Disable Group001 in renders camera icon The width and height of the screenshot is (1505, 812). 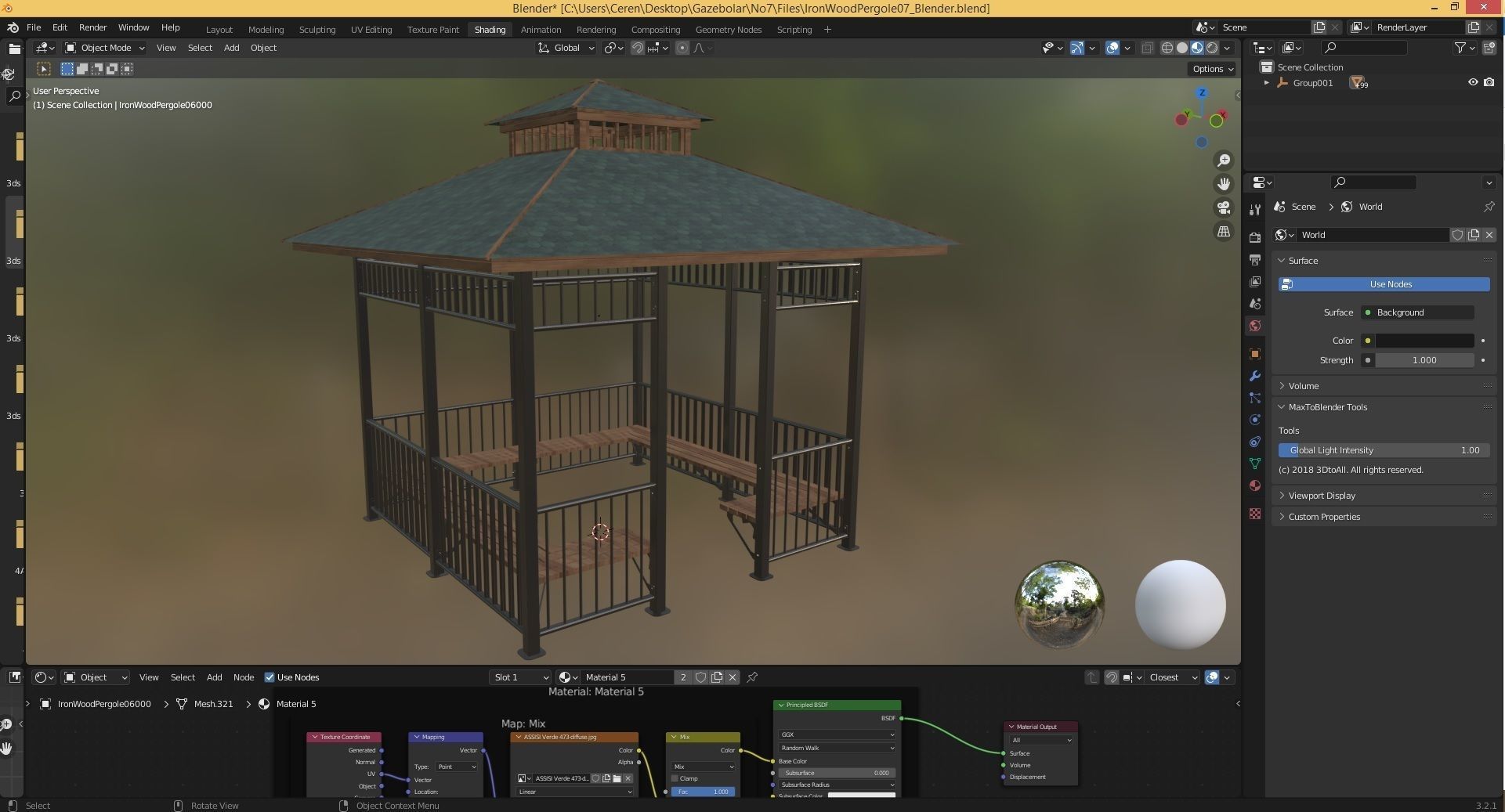coord(1489,82)
